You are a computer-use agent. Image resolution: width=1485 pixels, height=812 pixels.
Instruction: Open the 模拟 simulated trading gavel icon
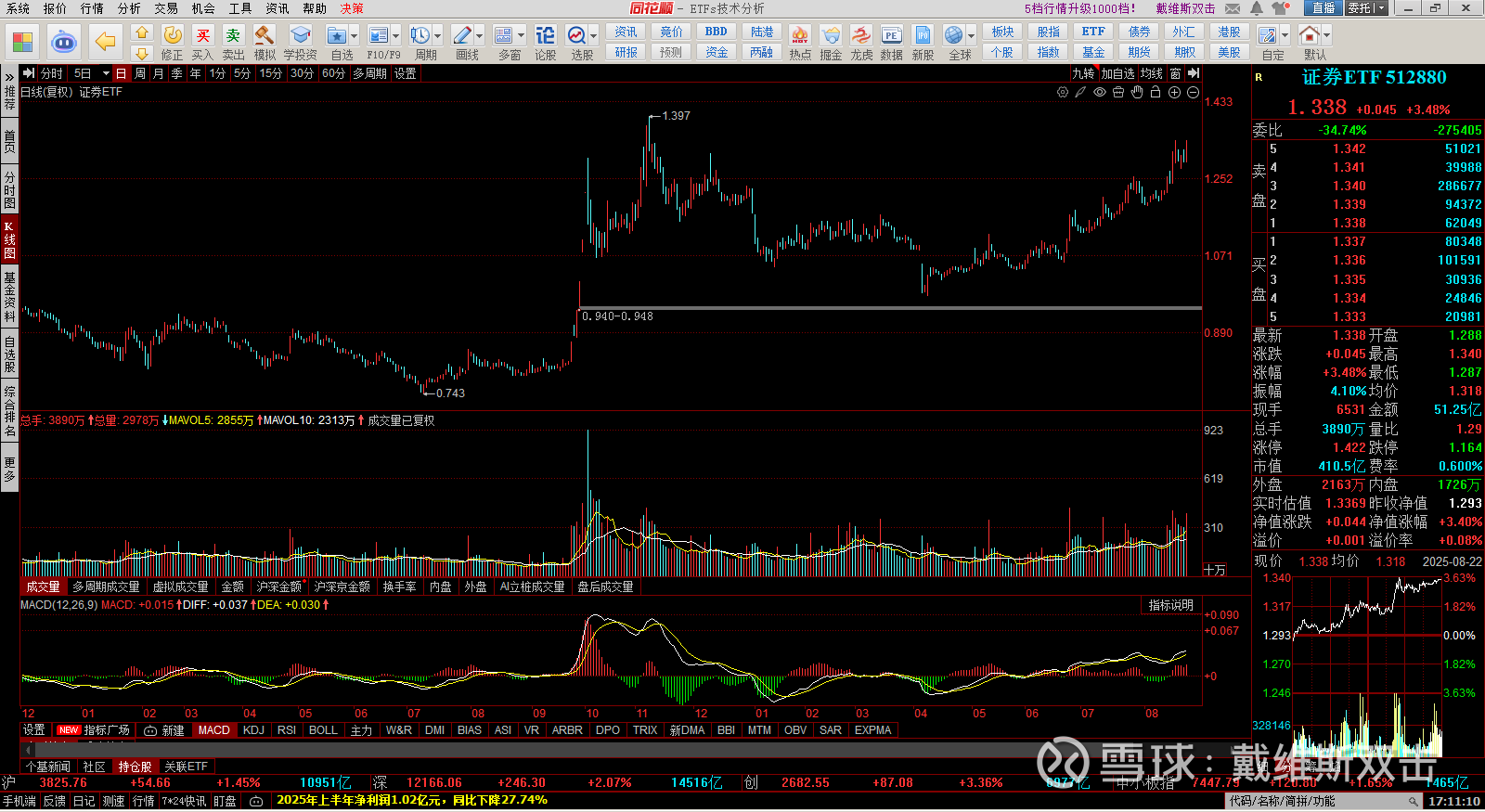point(265,35)
